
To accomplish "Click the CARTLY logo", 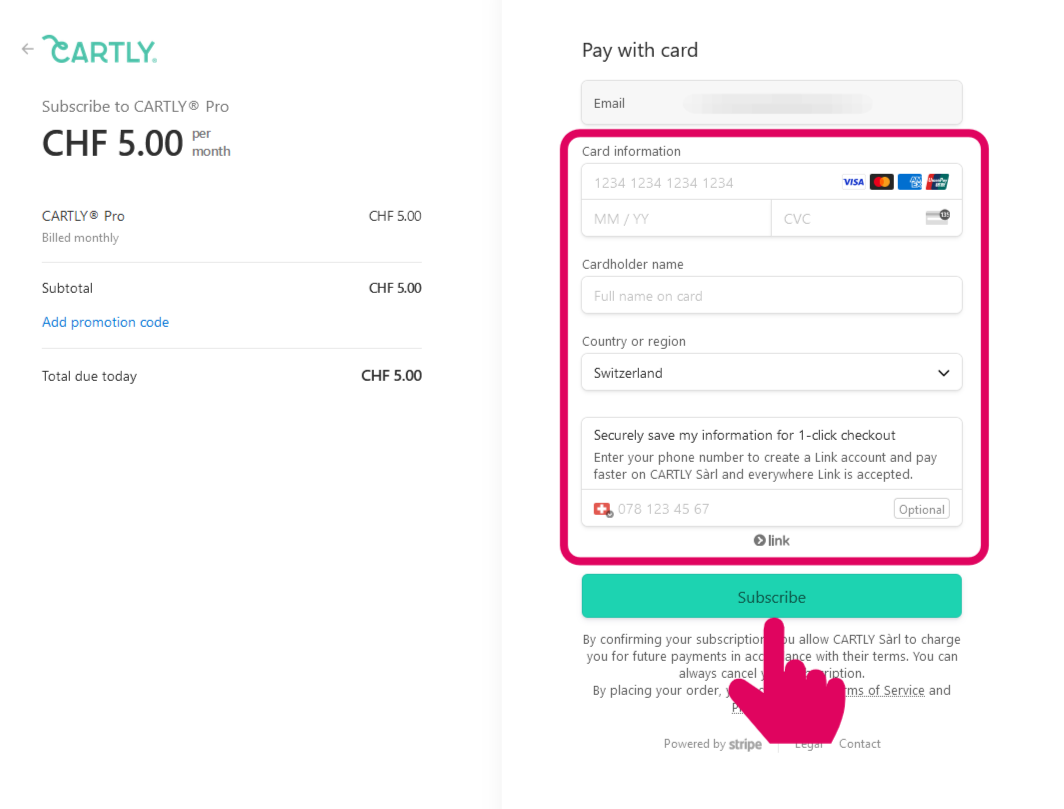I will point(100,50).
